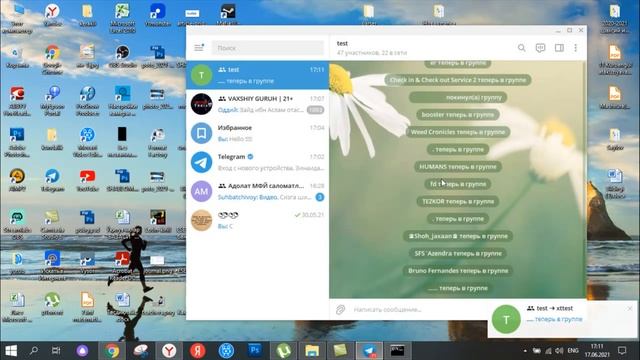Click the purple AM chat avatar
Image resolution: width=640 pixels, height=360 pixels.
click(202, 191)
